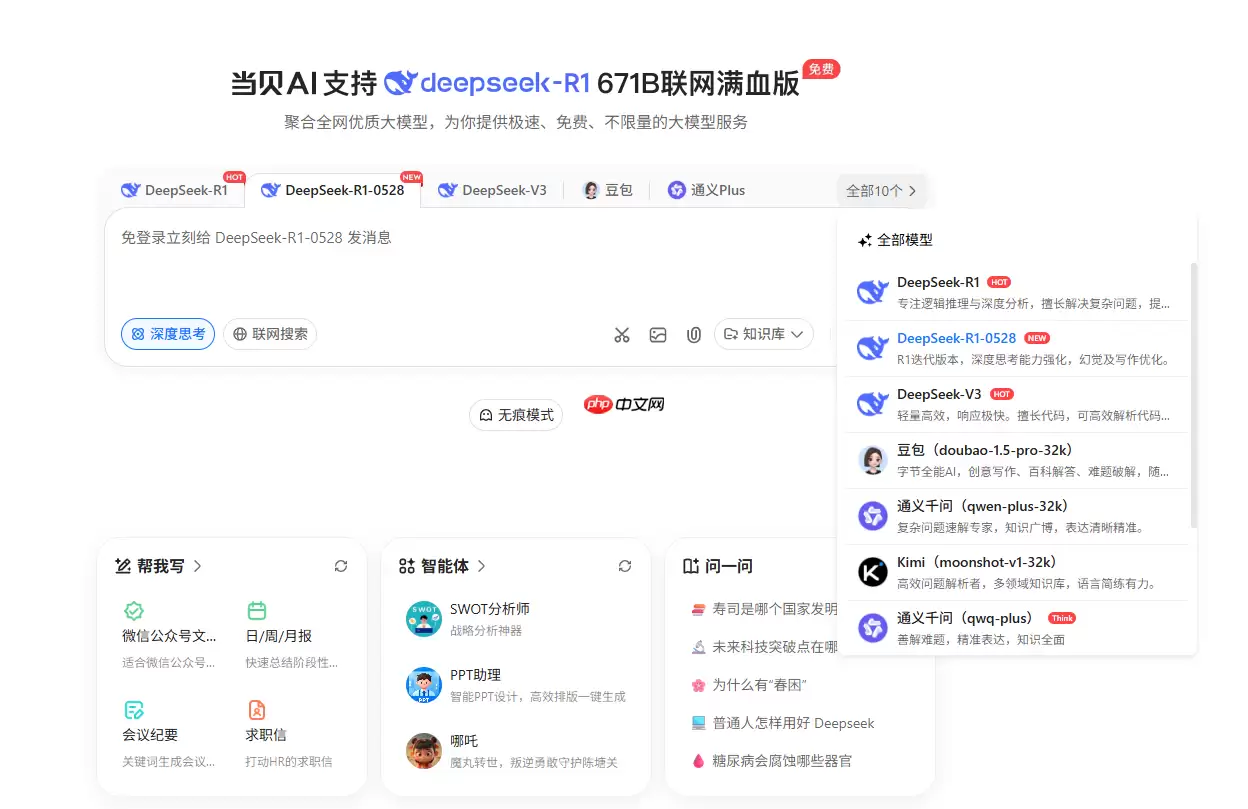This screenshot has height=809, width=1248.
Task: Expand the 帮我写 section
Action: 161,565
